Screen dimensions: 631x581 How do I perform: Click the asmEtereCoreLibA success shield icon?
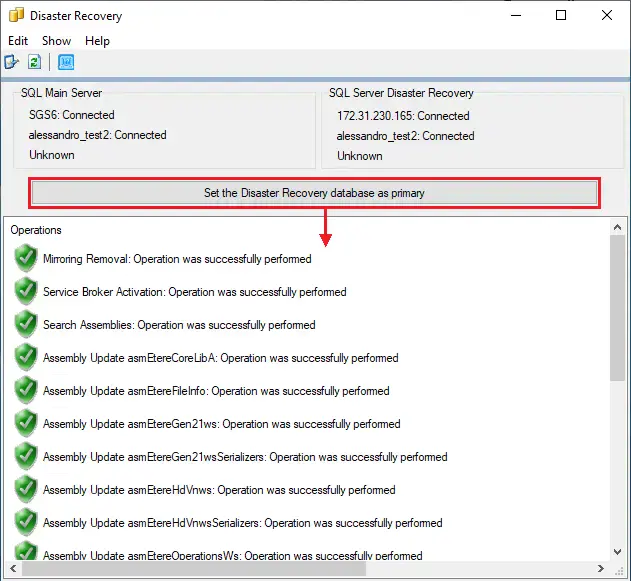click(x=26, y=358)
